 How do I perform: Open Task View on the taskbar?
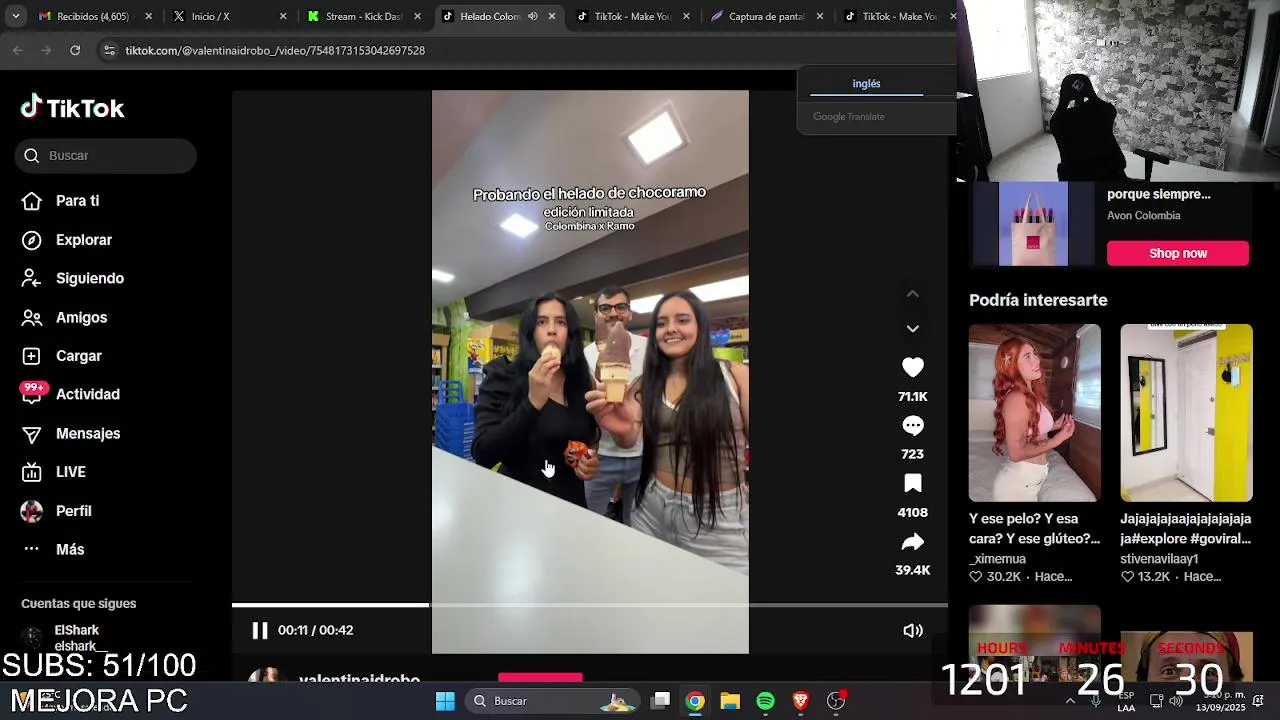[x=661, y=701]
